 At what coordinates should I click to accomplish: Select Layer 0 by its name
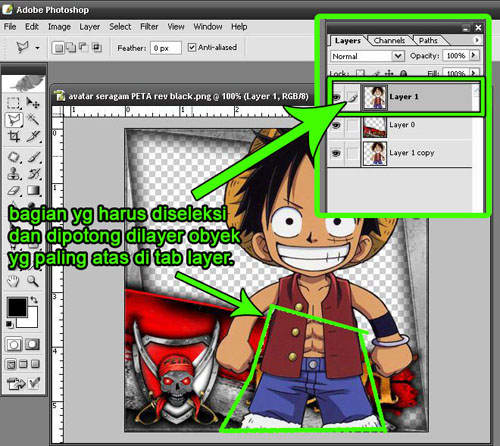[x=402, y=125]
